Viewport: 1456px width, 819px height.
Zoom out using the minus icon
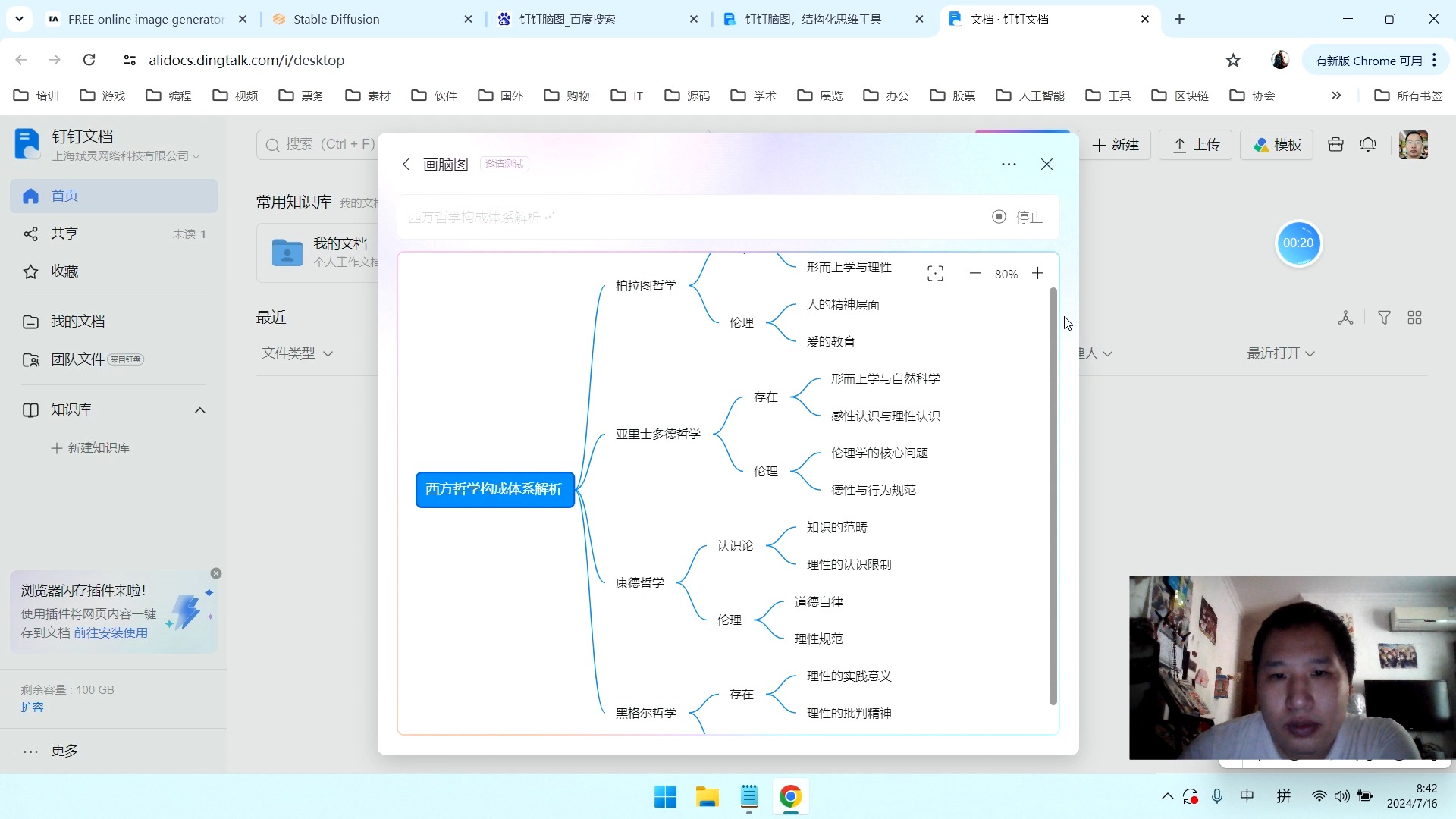(975, 273)
